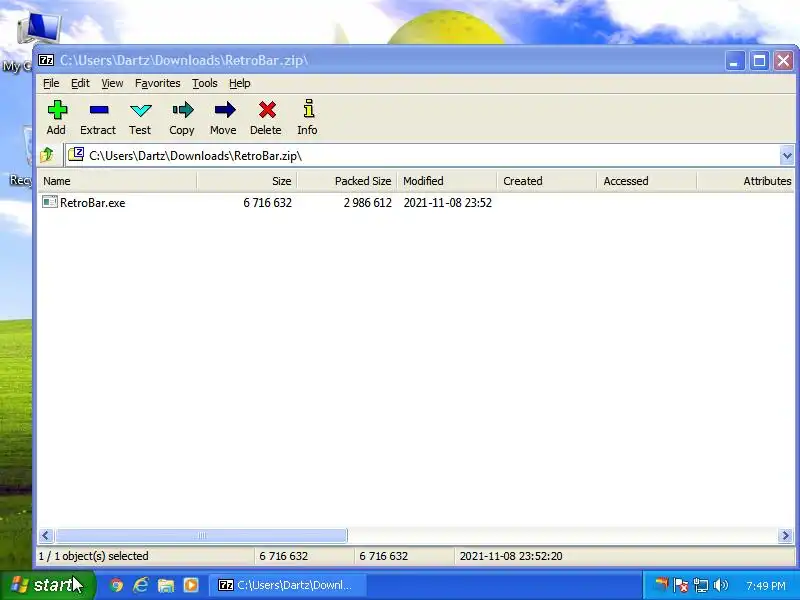The height and width of the screenshot is (600, 800).
Task: Click the scroll right arrow
Action: (x=785, y=535)
